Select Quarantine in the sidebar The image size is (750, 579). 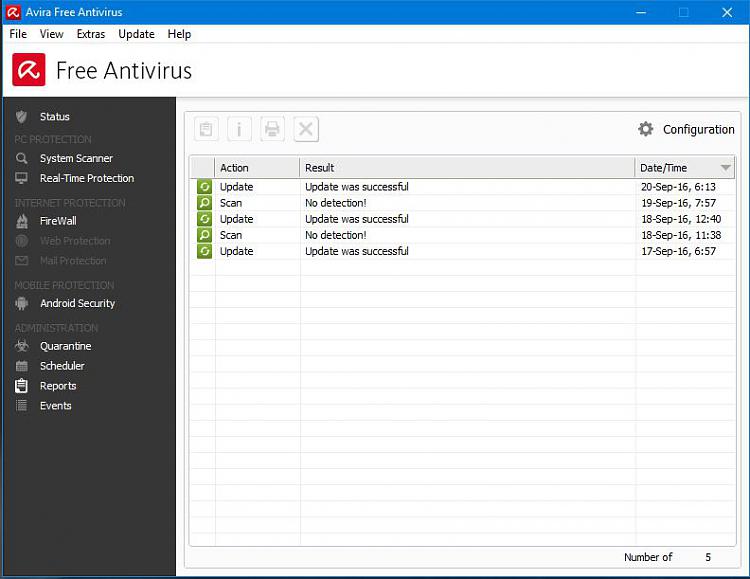(x=65, y=346)
